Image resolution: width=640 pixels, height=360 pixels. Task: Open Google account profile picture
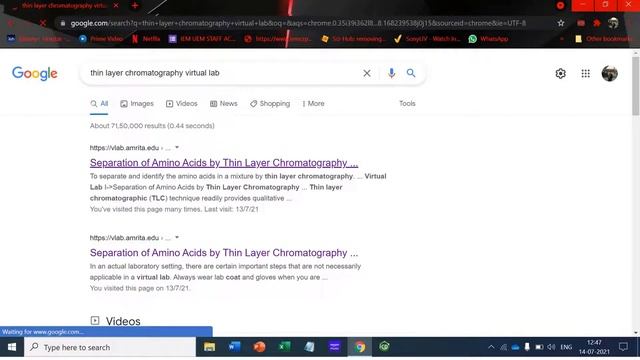[x=609, y=73]
